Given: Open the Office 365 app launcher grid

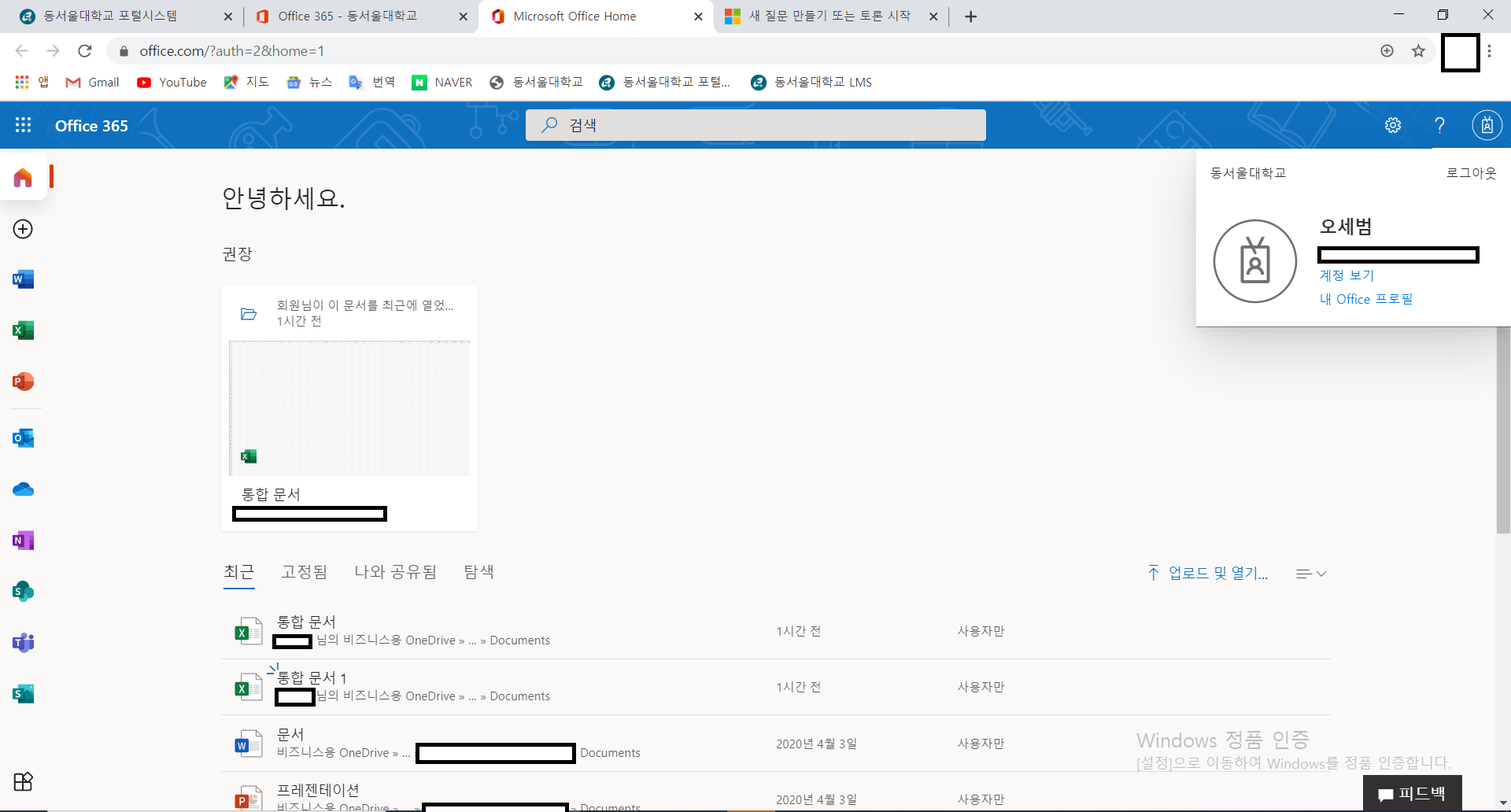Looking at the screenshot, I should click(24, 125).
